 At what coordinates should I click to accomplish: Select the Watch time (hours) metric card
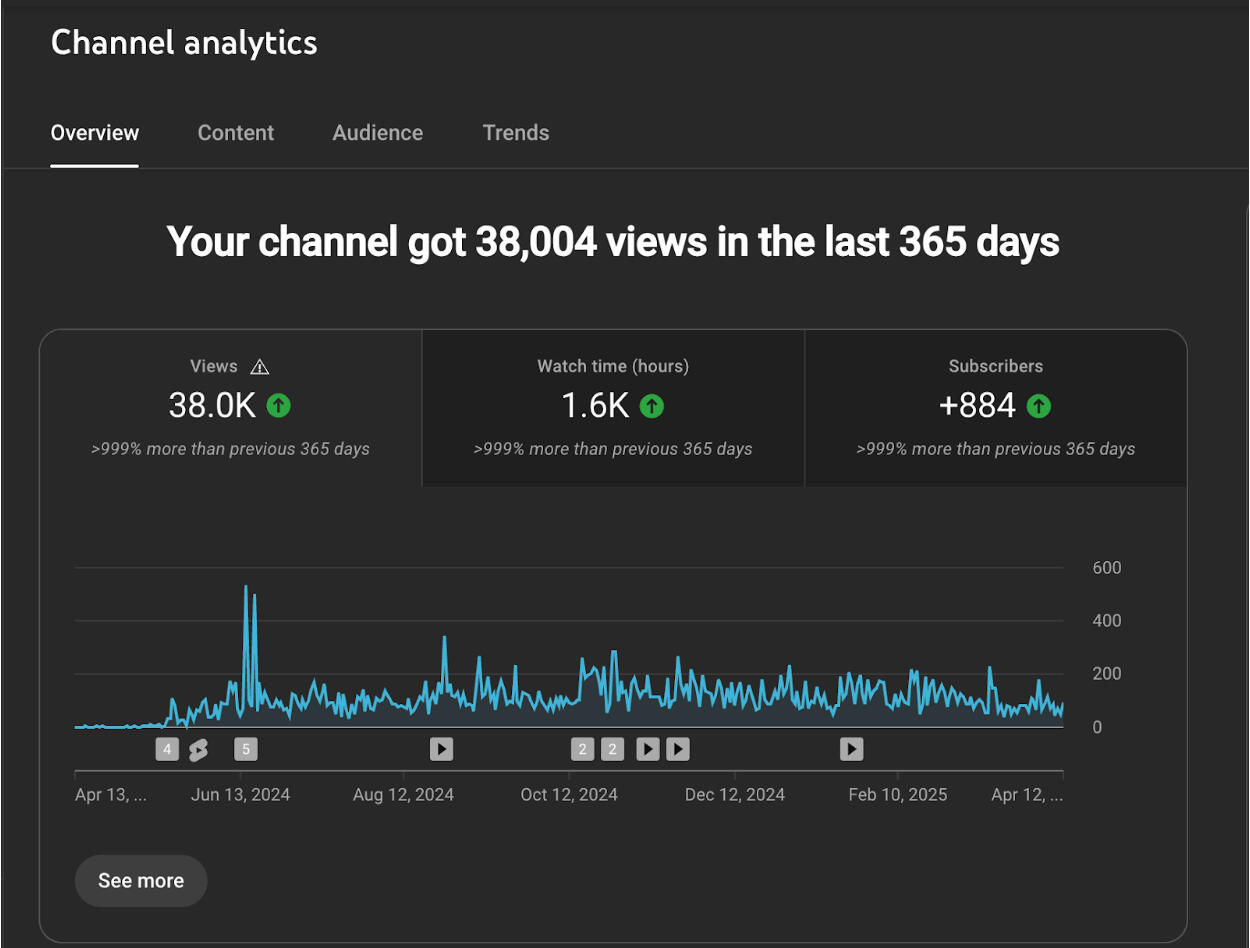pos(613,408)
